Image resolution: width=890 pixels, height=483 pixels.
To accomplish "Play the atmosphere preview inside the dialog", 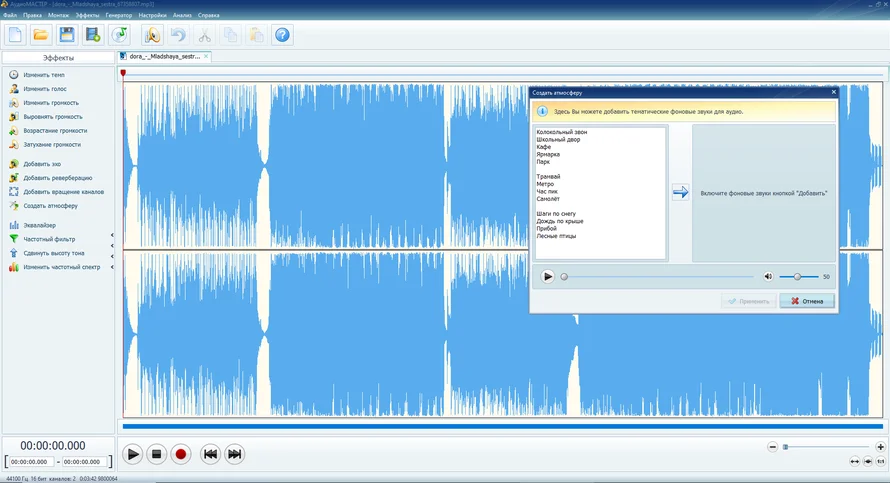I will pyautogui.click(x=547, y=276).
